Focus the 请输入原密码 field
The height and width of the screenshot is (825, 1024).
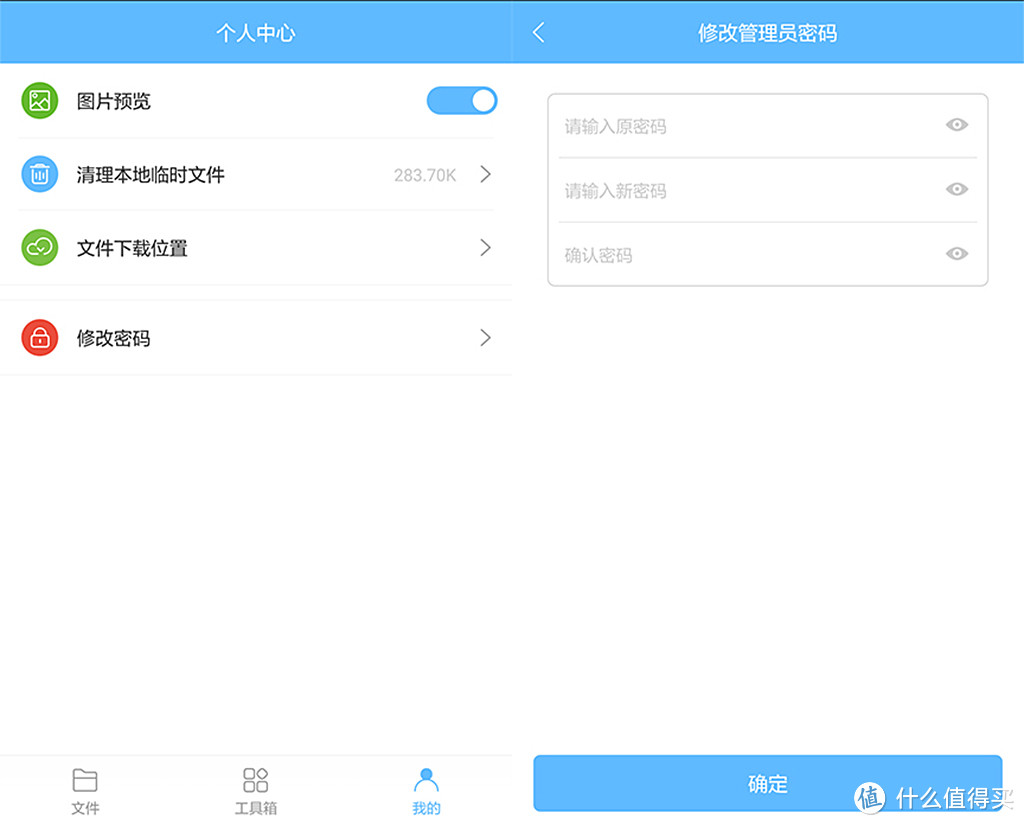click(767, 126)
